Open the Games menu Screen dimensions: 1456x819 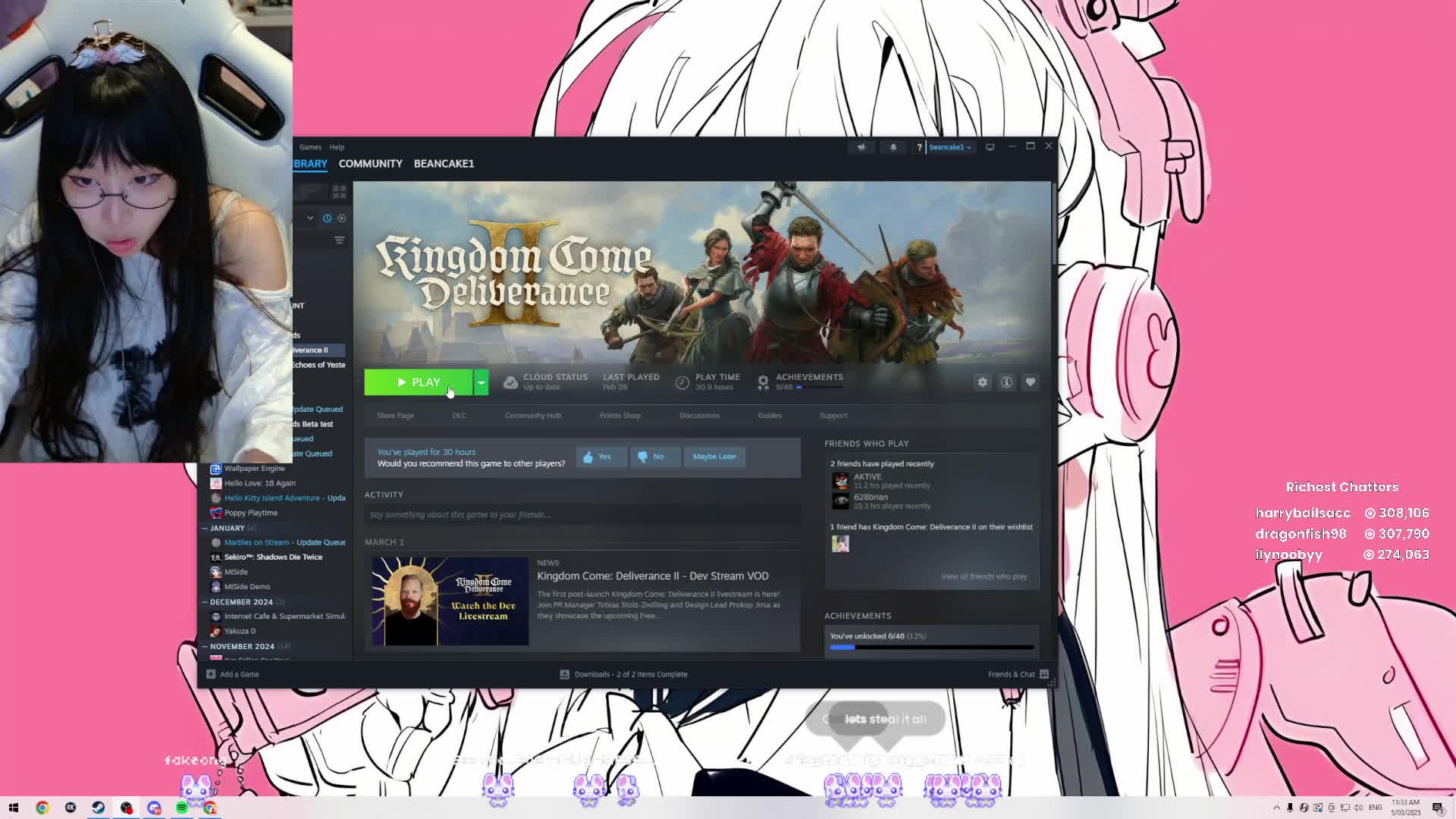coord(310,147)
